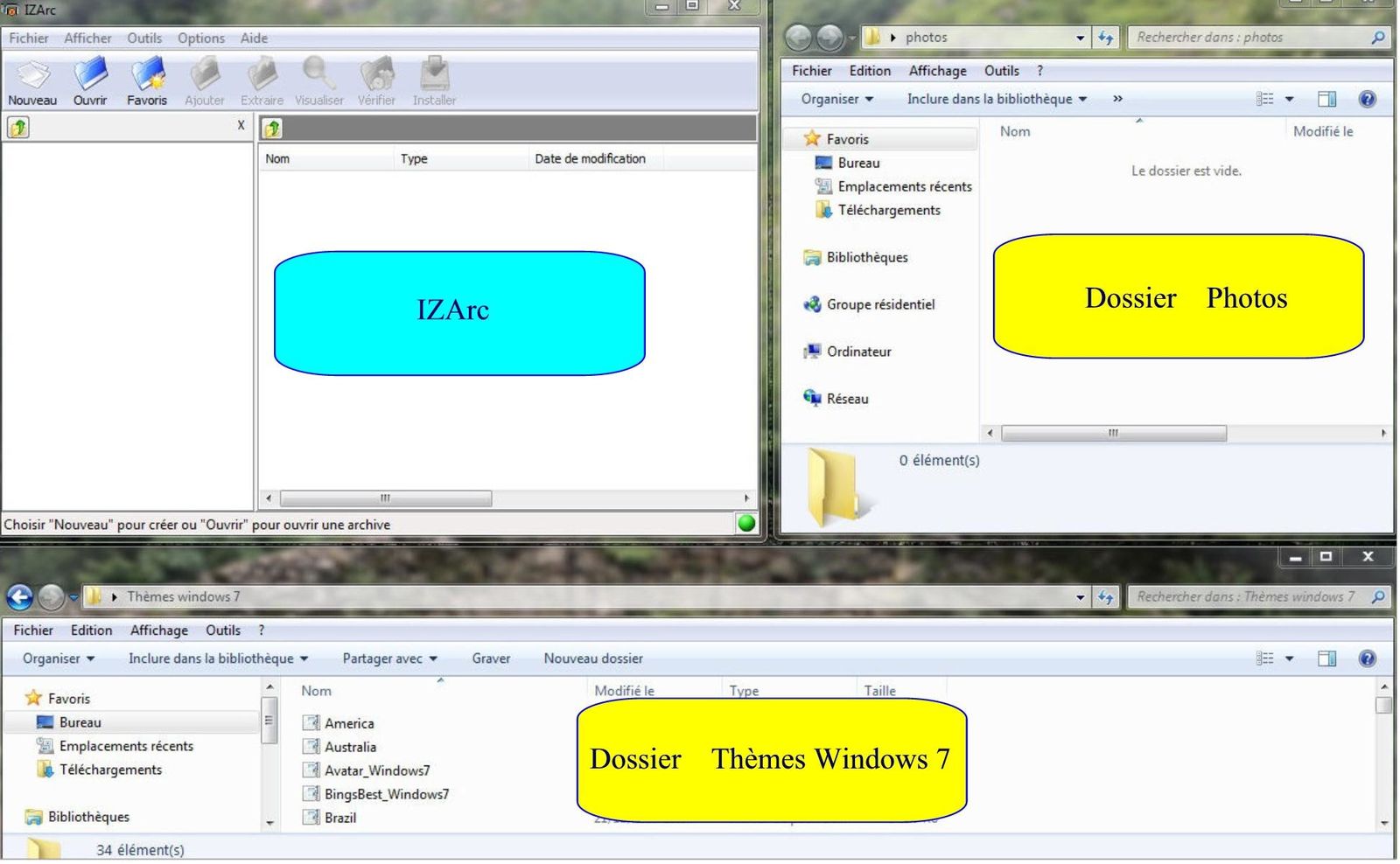This screenshot has width=1400, height=864.
Task: Click forward arrow in photos folder window
Action: tap(829, 38)
